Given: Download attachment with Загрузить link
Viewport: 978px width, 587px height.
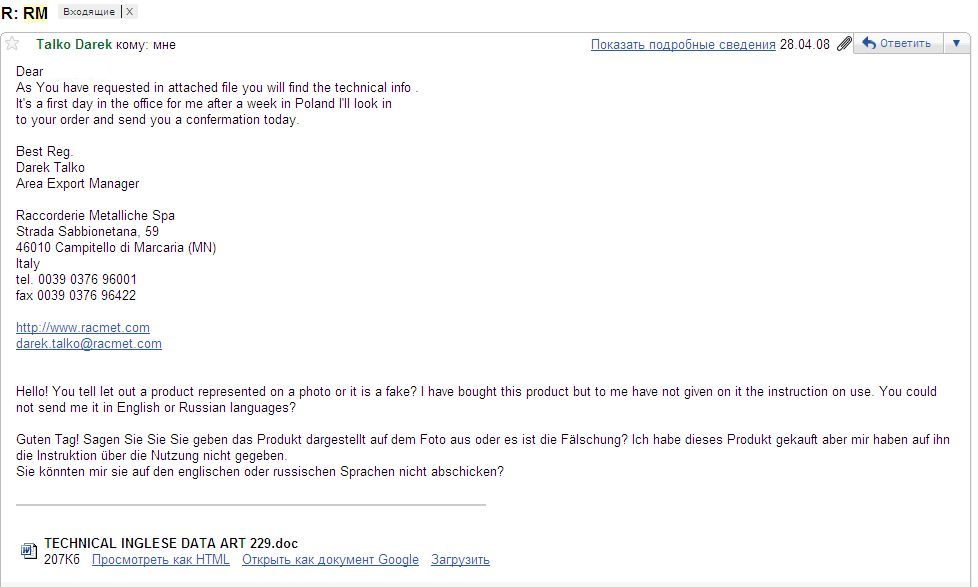Looking at the screenshot, I should click(x=460, y=560).
